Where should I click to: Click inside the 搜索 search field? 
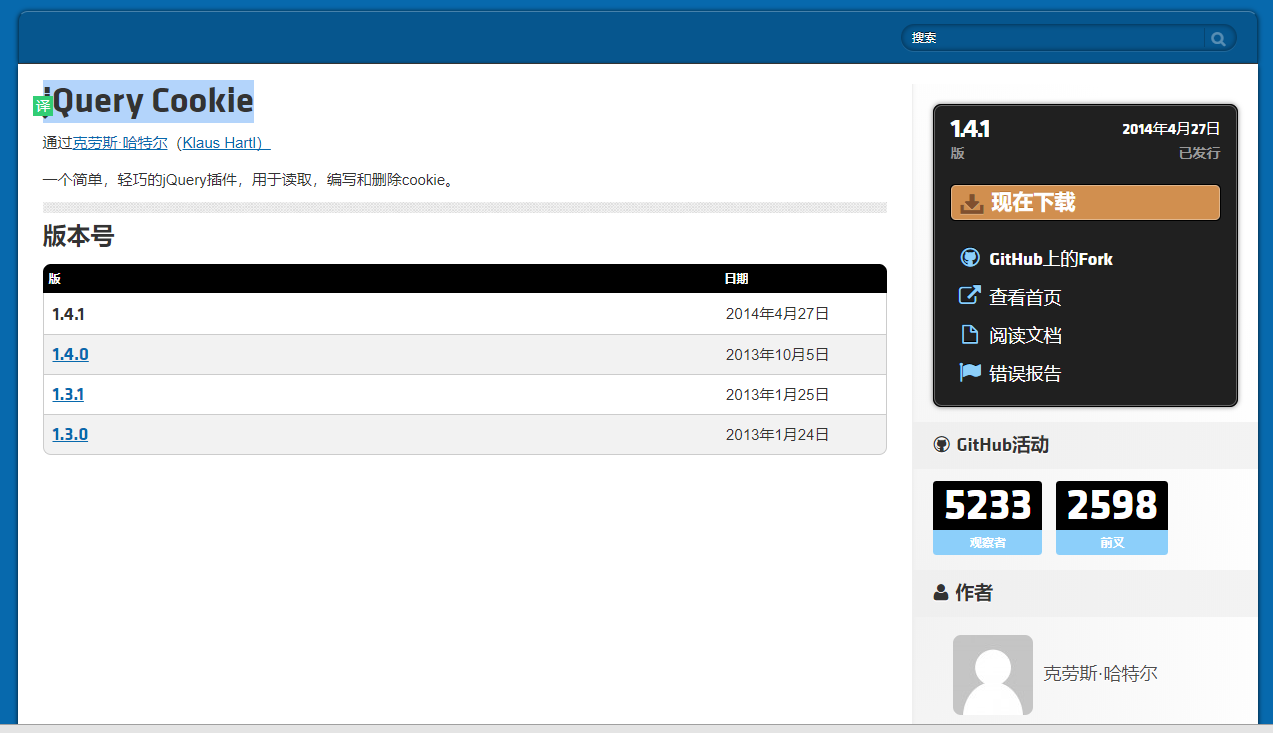[1050, 37]
